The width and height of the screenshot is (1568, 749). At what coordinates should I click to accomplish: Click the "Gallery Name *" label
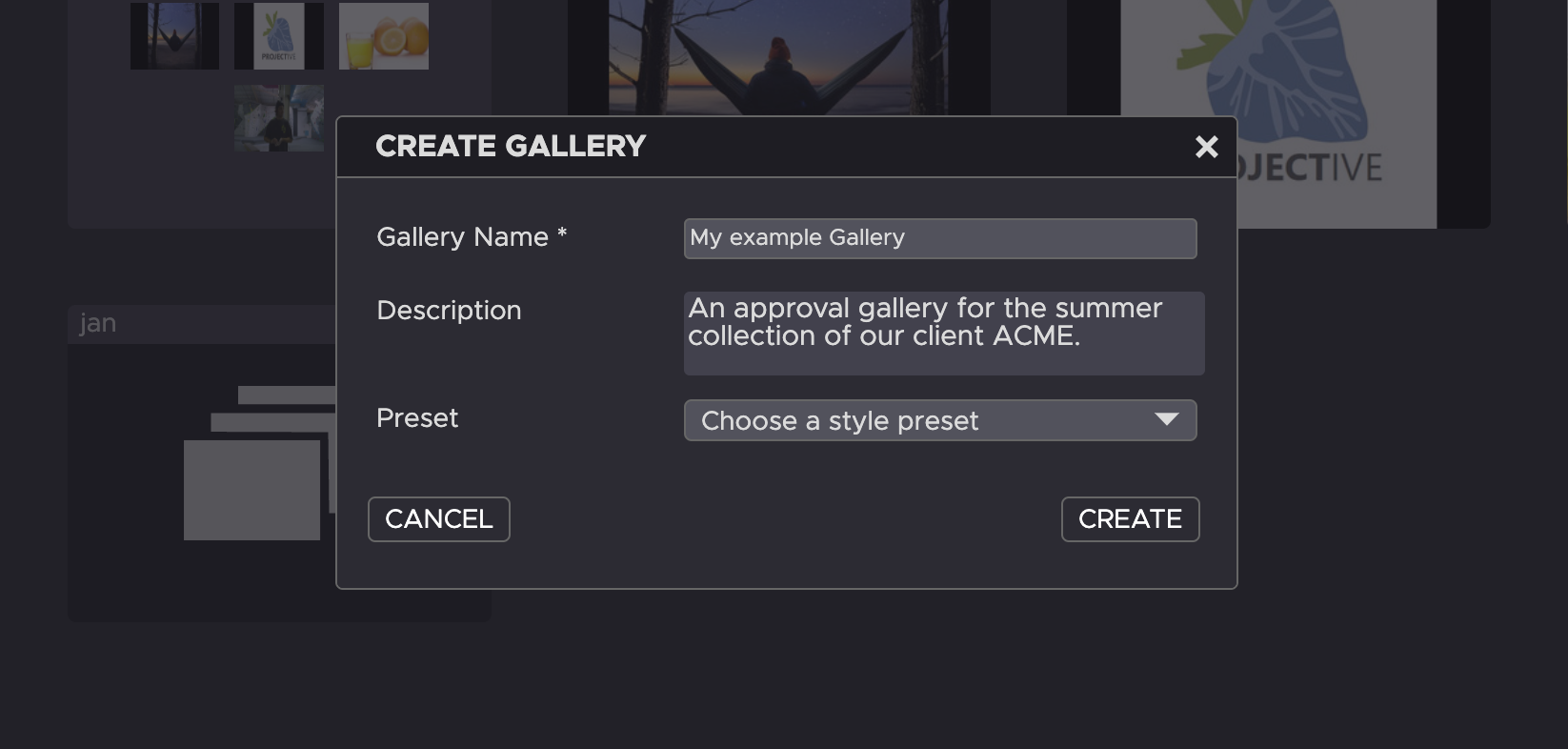click(472, 237)
